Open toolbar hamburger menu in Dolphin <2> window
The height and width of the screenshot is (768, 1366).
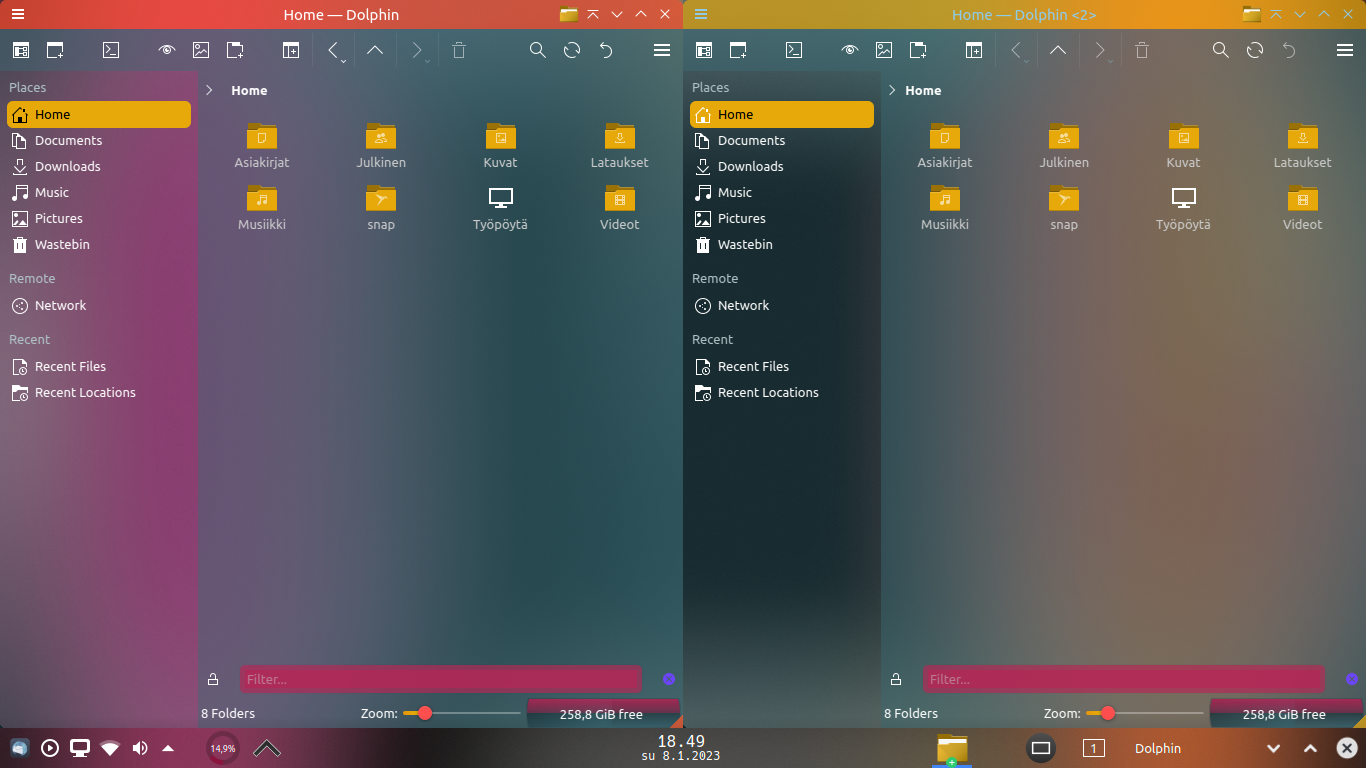coord(1344,50)
